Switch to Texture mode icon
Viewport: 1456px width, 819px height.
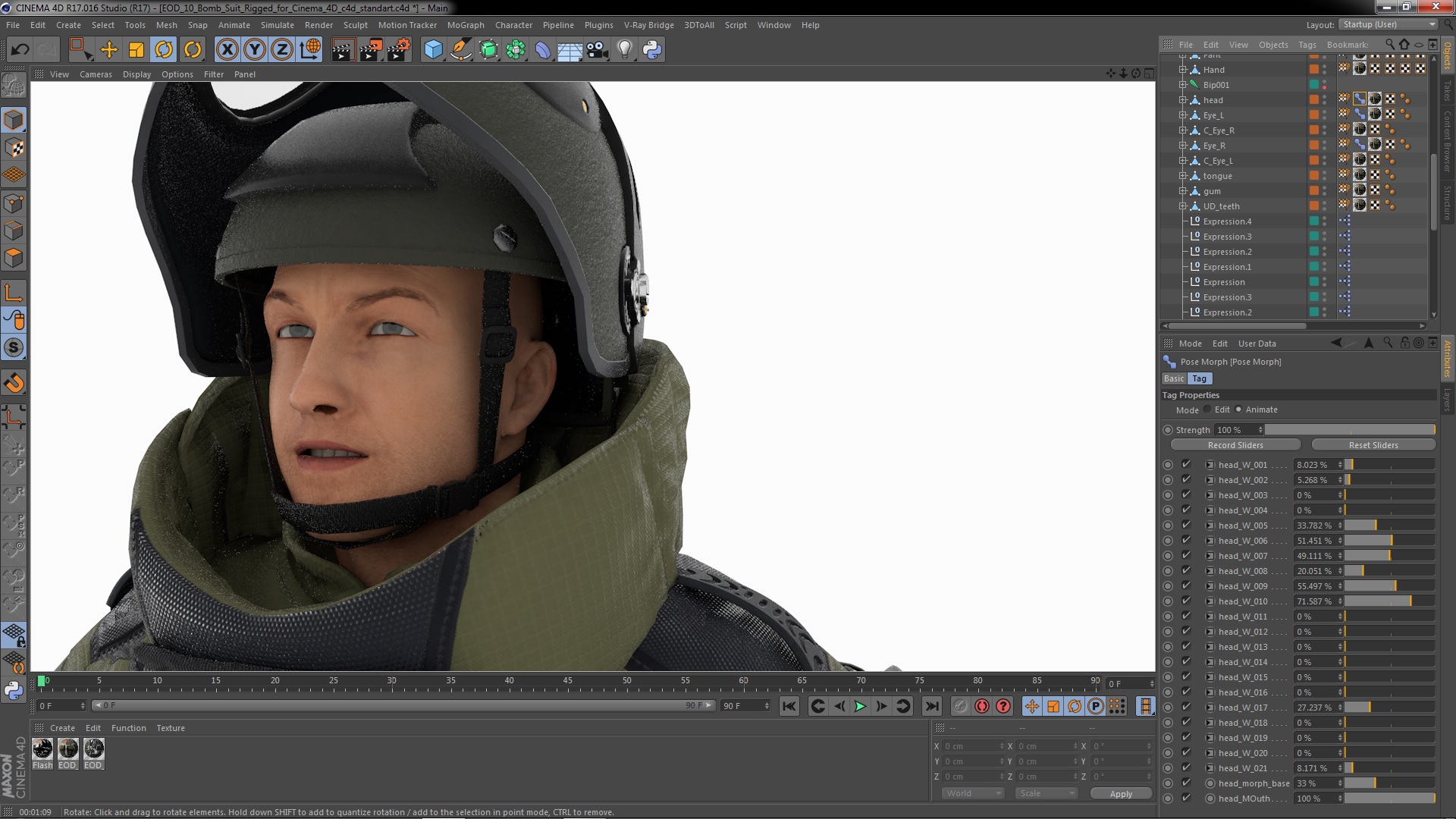14,148
